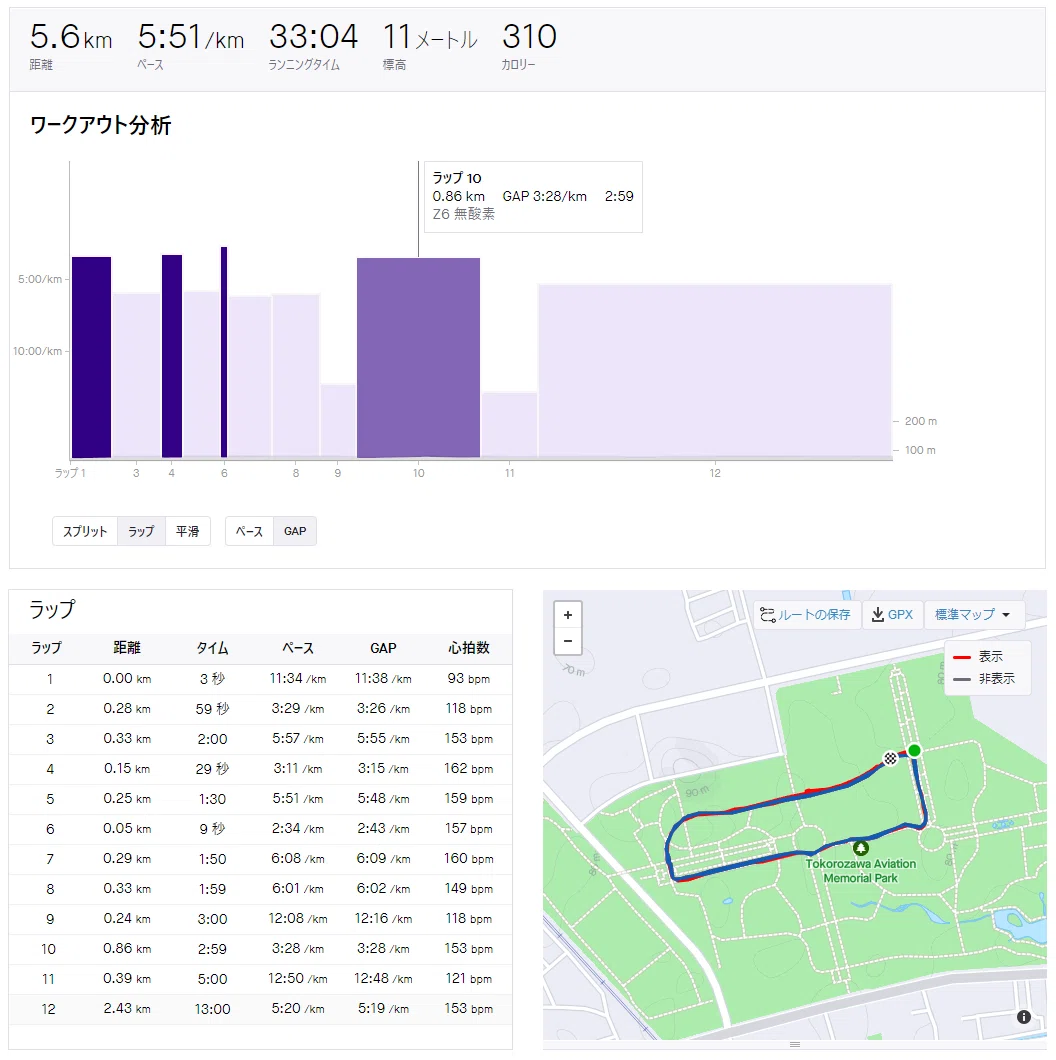Click the park tree icon on map
Image resolution: width=1056 pixels, height=1060 pixels.
point(861,848)
